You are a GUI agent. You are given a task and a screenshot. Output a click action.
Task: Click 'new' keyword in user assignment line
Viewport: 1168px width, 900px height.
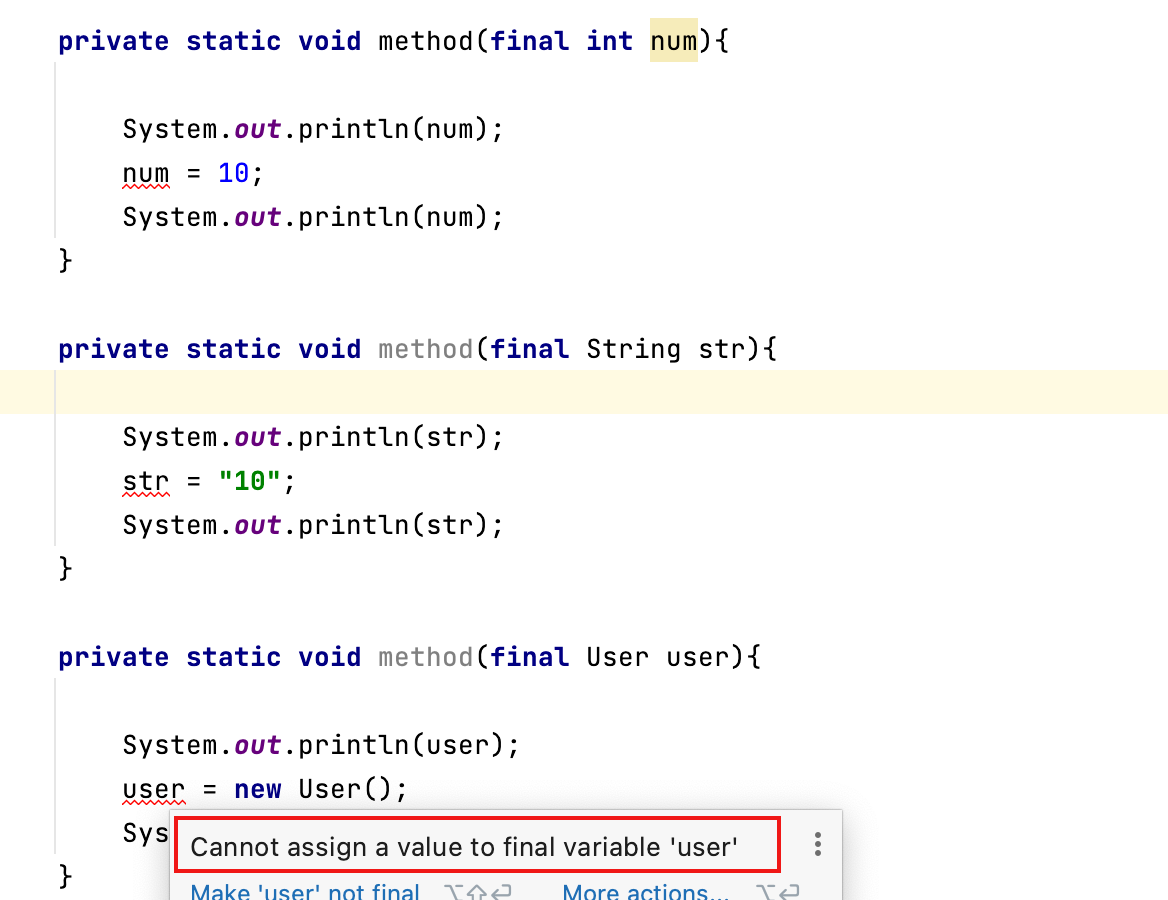point(258,789)
